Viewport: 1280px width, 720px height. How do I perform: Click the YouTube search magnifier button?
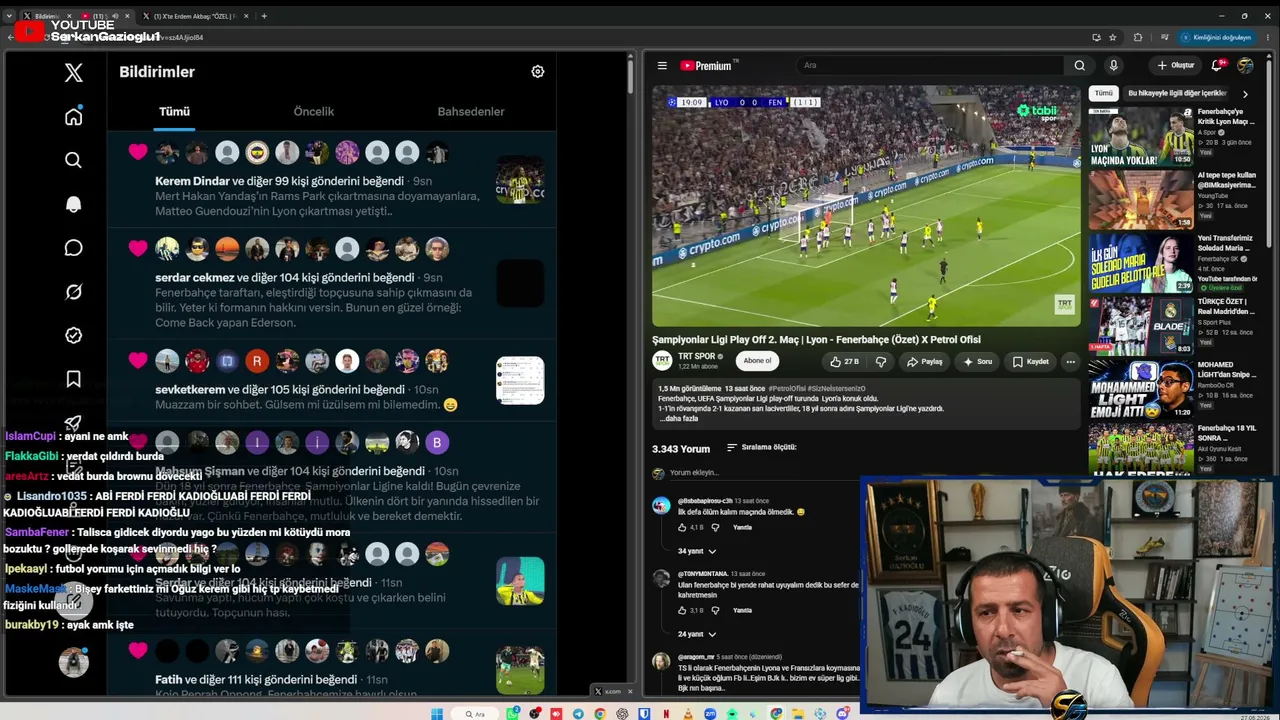coord(1080,65)
